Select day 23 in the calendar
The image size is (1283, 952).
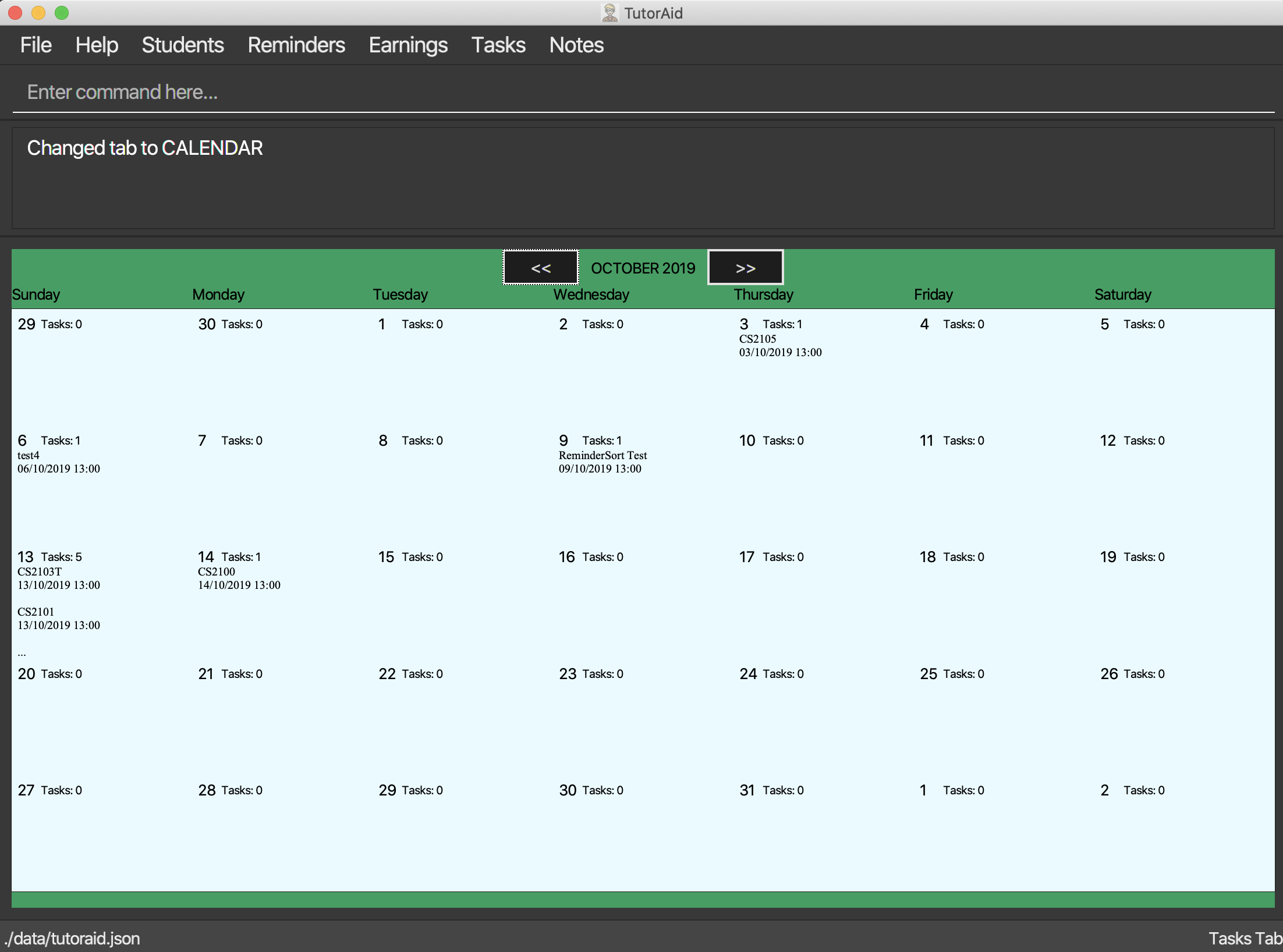click(x=568, y=674)
